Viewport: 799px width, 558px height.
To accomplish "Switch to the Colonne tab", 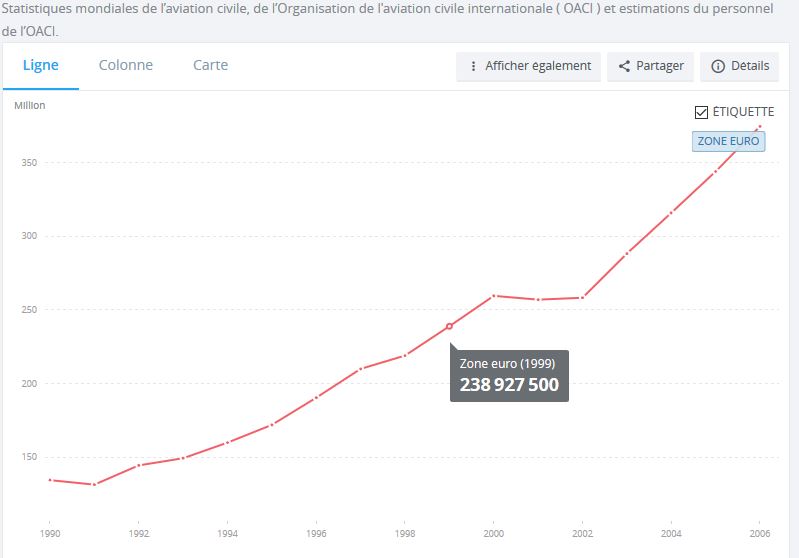I will pos(126,65).
